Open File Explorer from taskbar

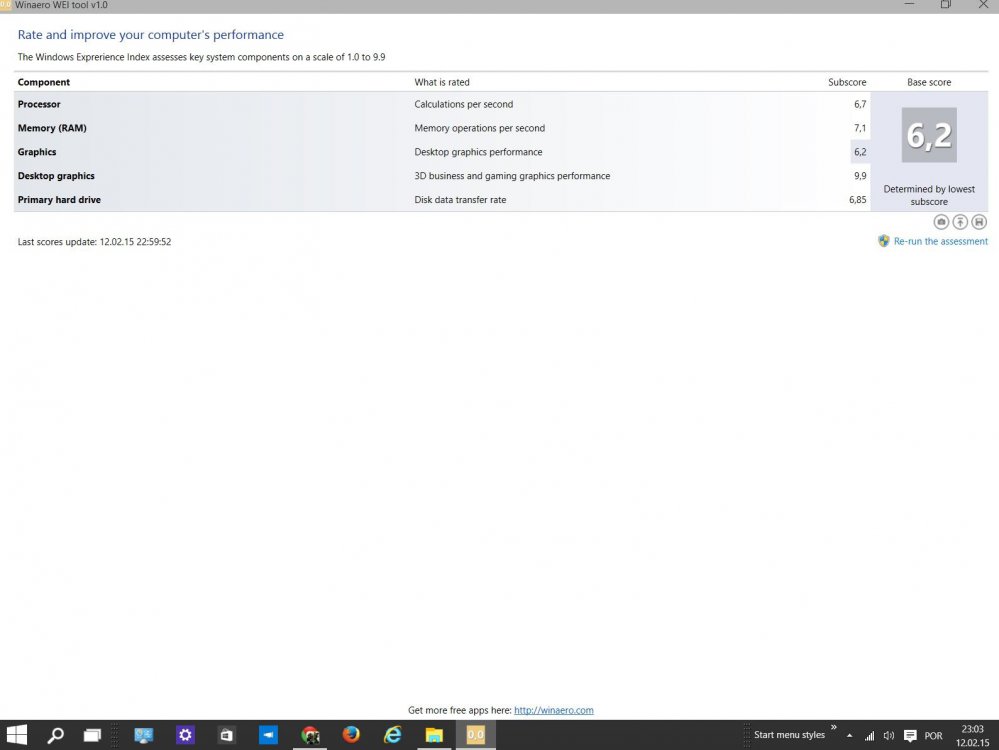[x=435, y=735]
